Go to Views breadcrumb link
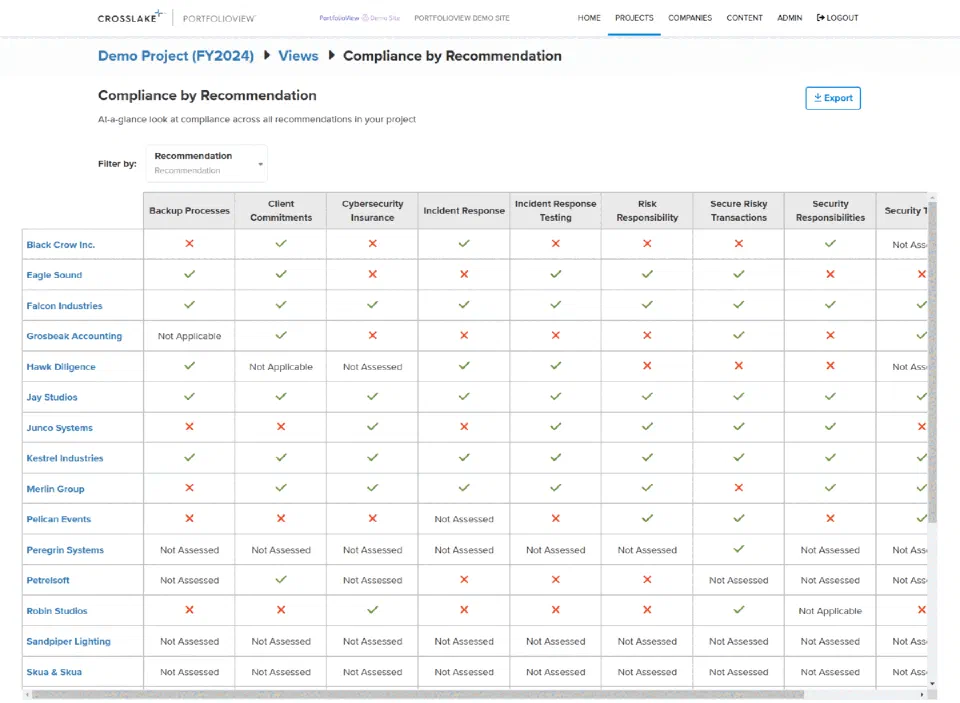The image size is (960, 703). 298,56
